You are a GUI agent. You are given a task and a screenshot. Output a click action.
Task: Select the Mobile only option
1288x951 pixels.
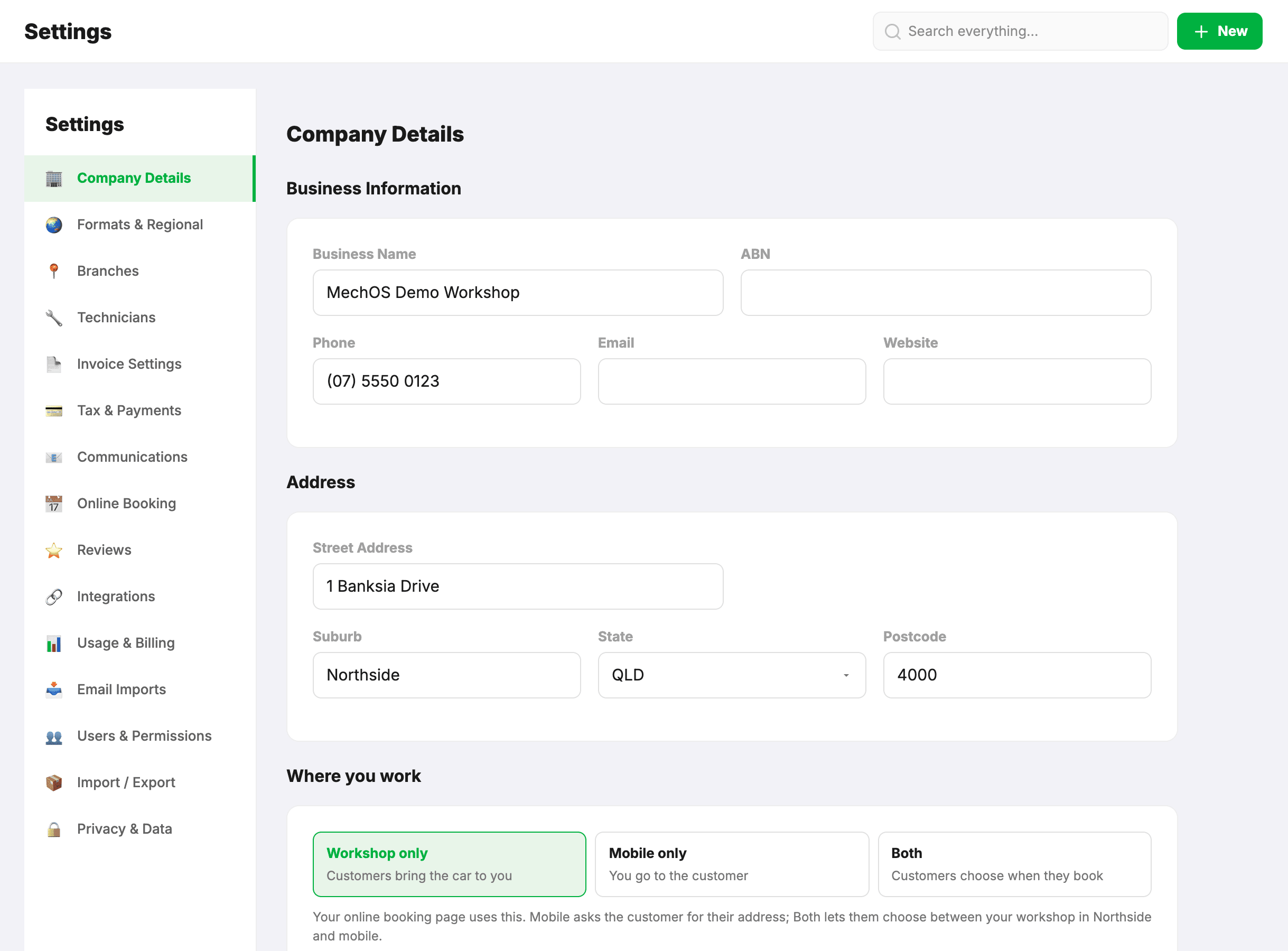pos(732,864)
